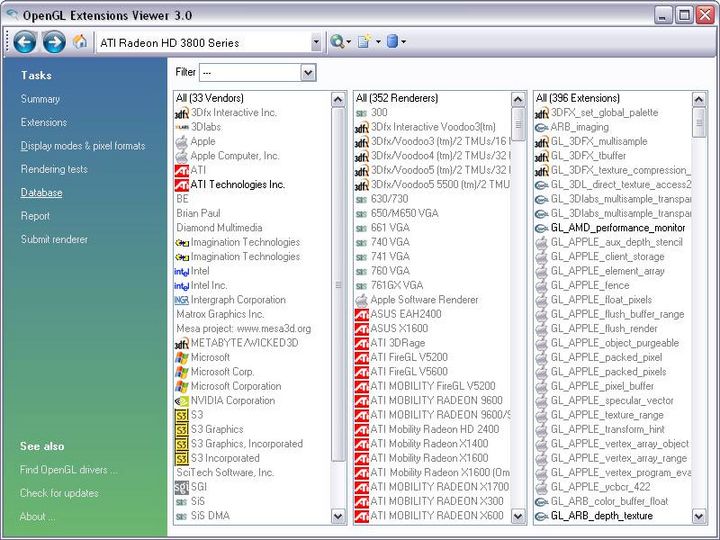Click extensions list scroll down arrow
Screen dimensions: 720x540
coord(699,516)
